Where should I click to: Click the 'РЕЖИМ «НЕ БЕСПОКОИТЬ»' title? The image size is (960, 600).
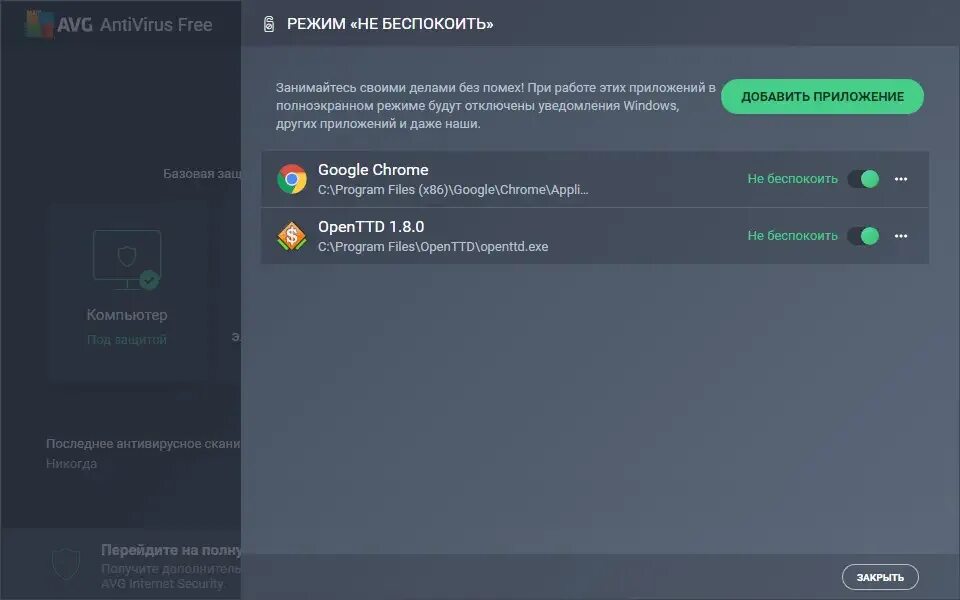coord(390,24)
